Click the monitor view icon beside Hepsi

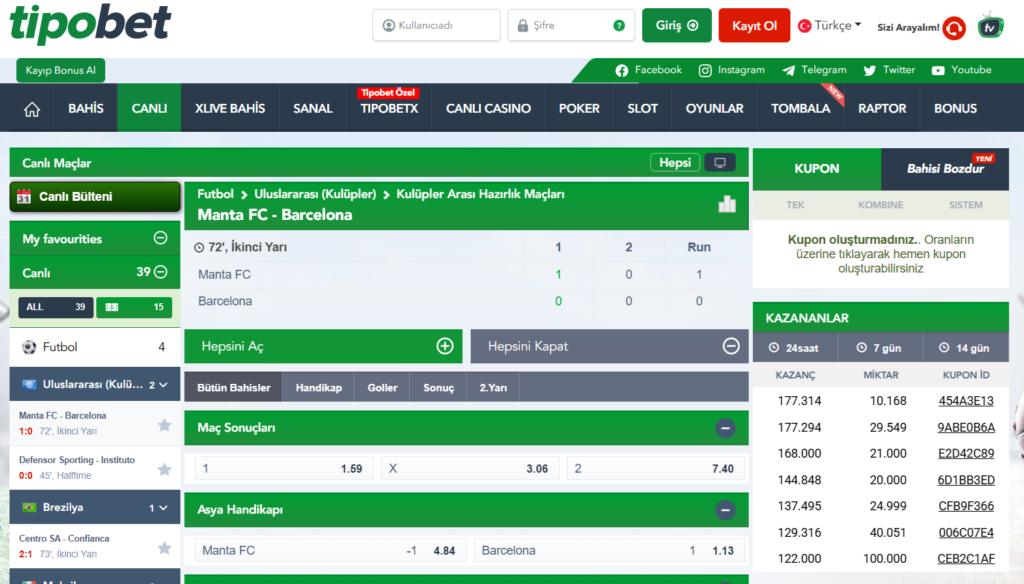(x=720, y=163)
